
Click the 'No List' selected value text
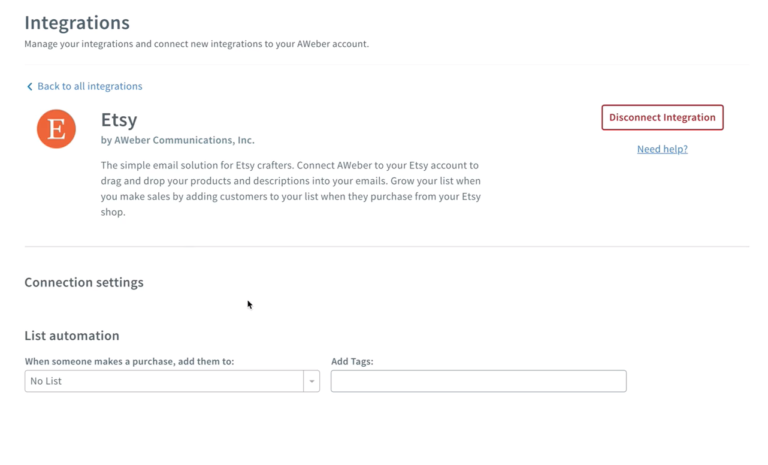[x=46, y=381]
